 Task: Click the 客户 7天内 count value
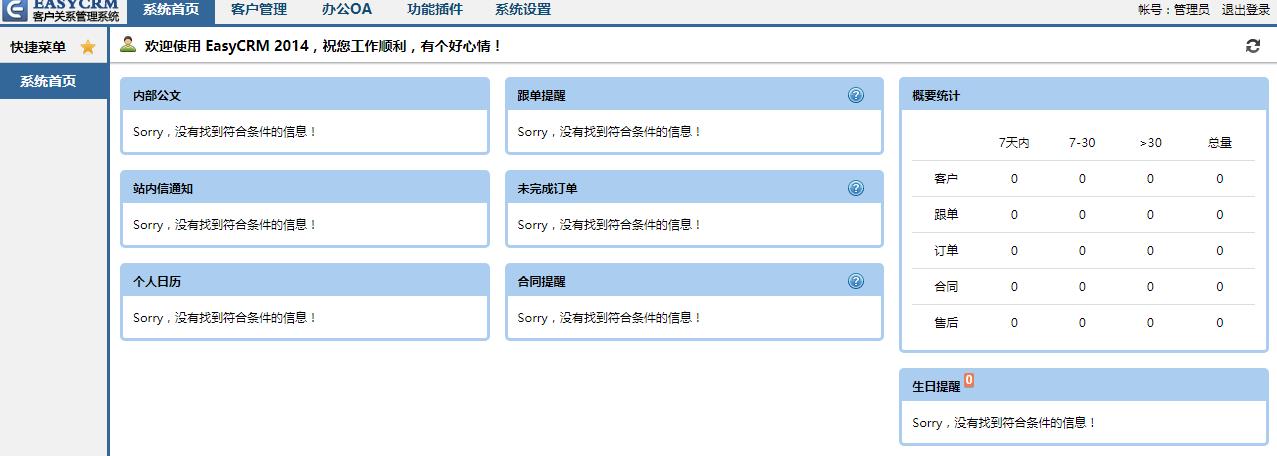pos(1014,179)
